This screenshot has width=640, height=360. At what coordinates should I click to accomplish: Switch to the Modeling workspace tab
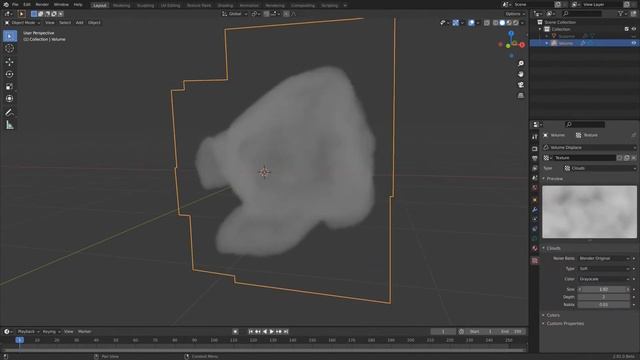click(121, 6)
